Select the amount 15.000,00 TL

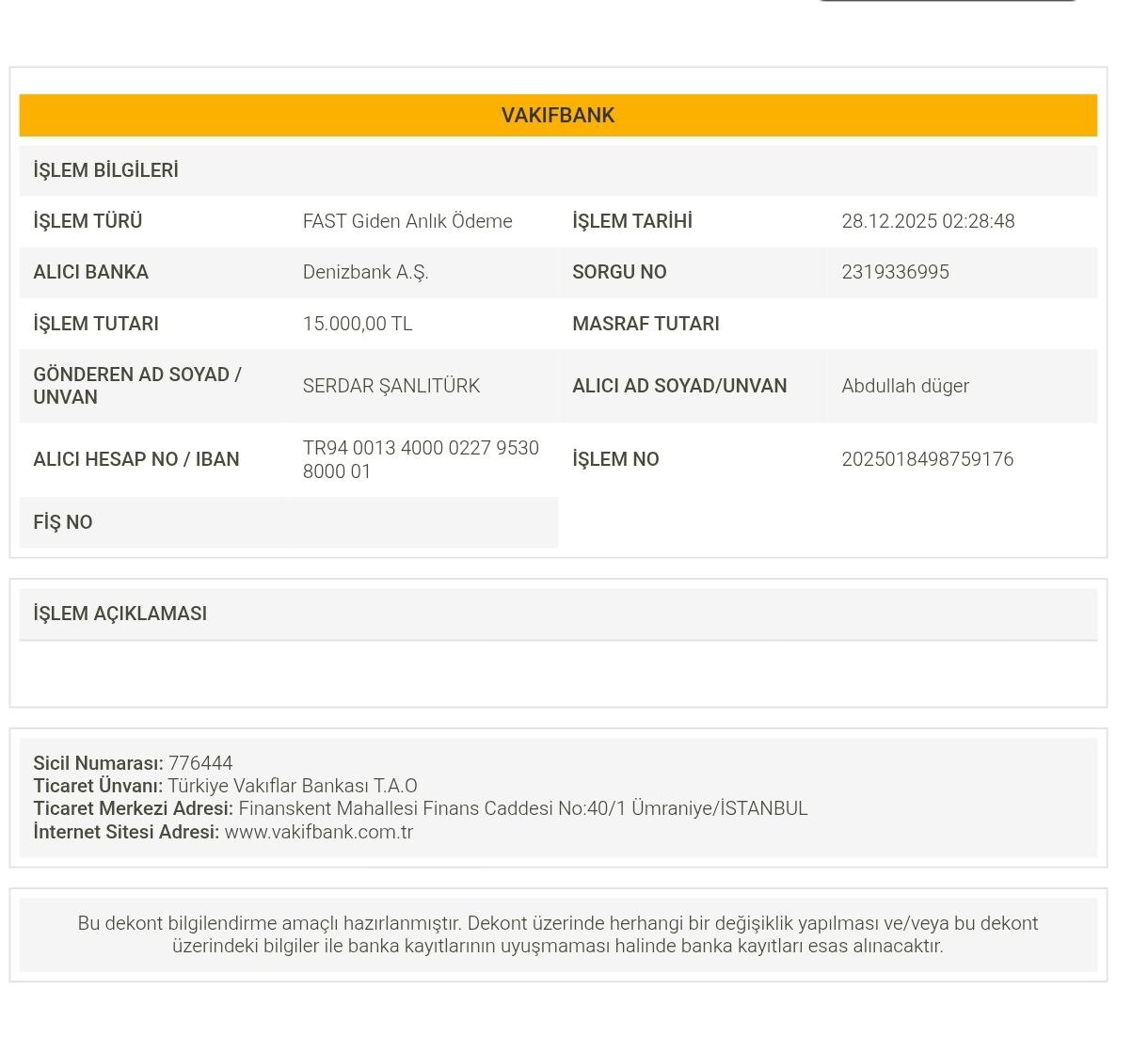tap(358, 324)
